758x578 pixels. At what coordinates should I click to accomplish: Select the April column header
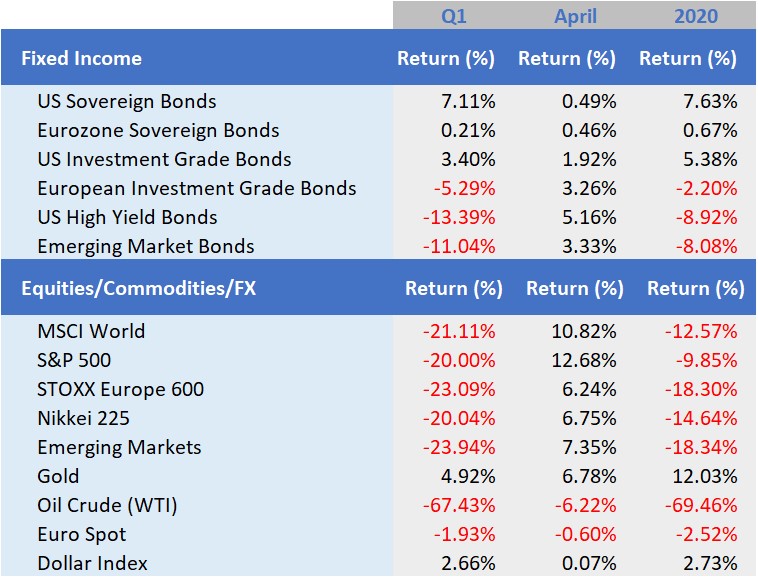pos(574,16)
